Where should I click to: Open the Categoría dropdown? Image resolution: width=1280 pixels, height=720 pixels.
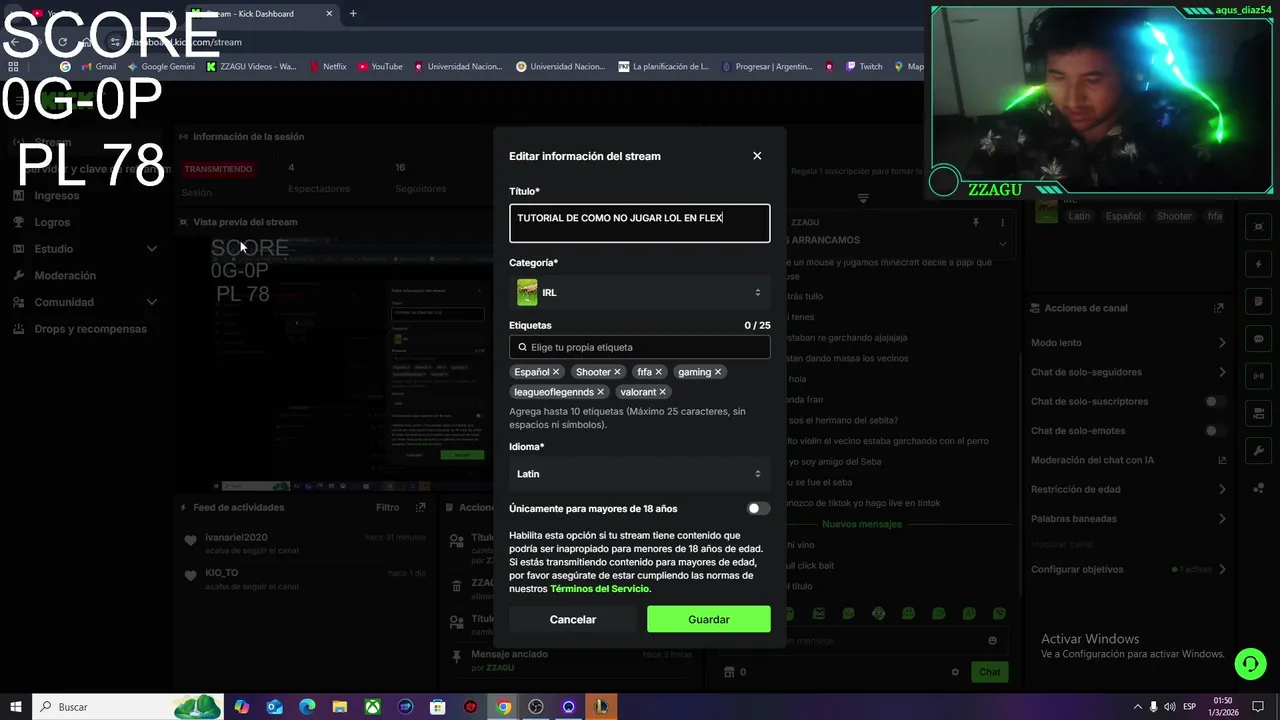pyautogui.click(x=640, y=292)
